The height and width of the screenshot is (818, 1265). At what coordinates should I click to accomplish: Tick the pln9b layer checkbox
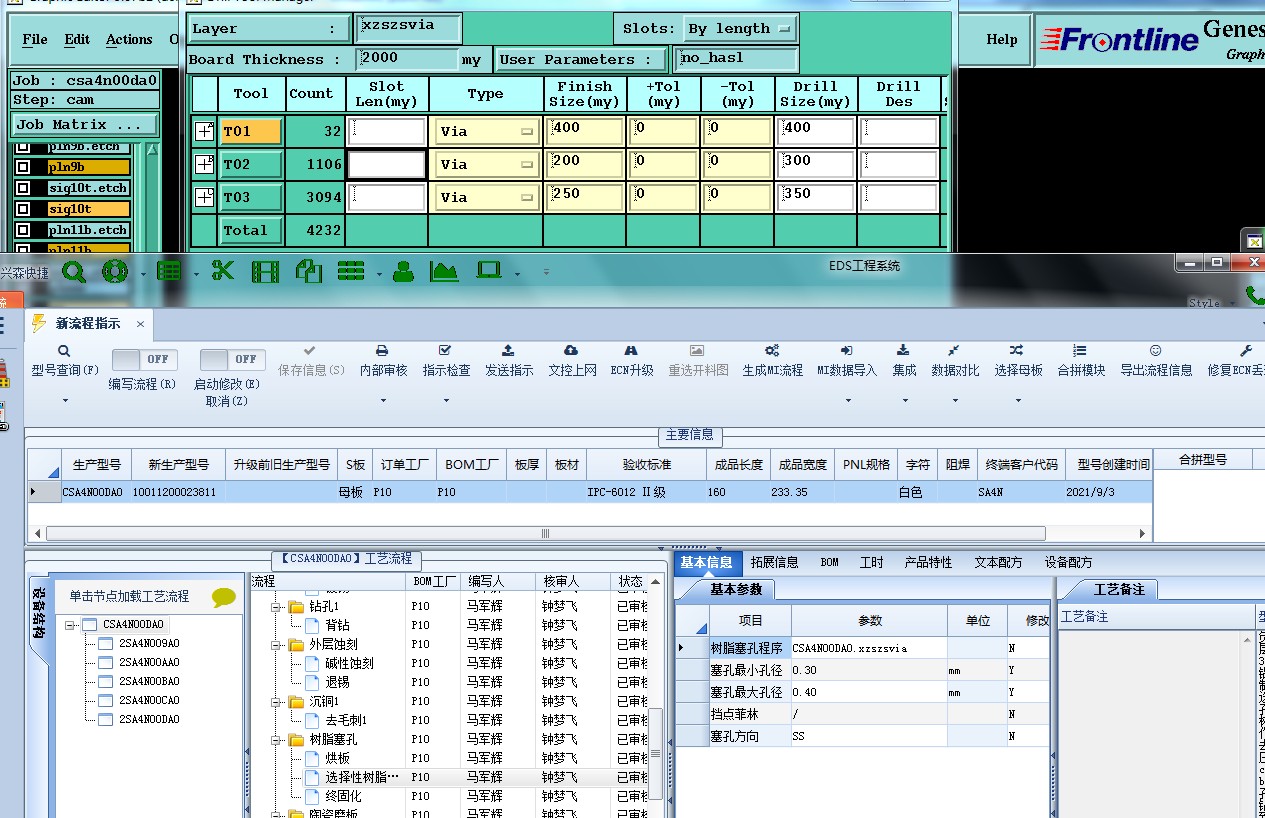pos(23,167)
